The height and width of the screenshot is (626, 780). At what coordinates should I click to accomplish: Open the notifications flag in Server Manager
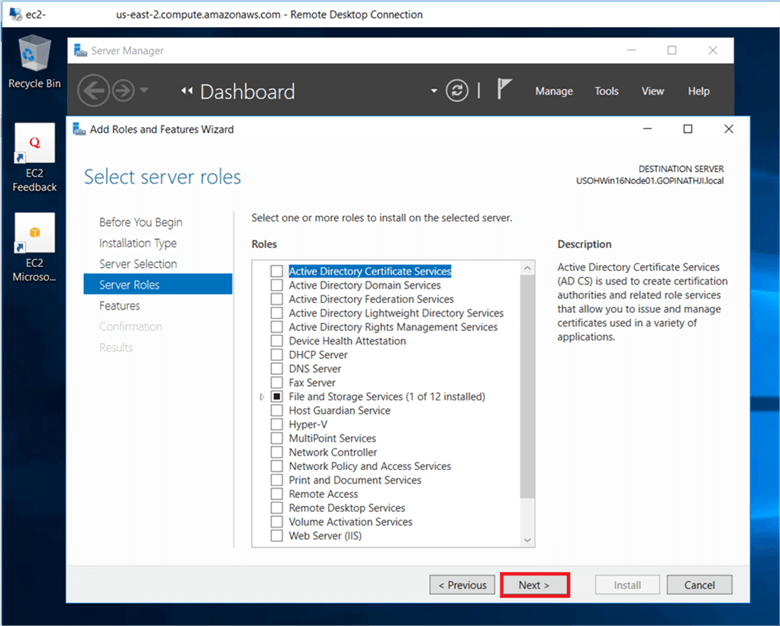click(504, 90)
